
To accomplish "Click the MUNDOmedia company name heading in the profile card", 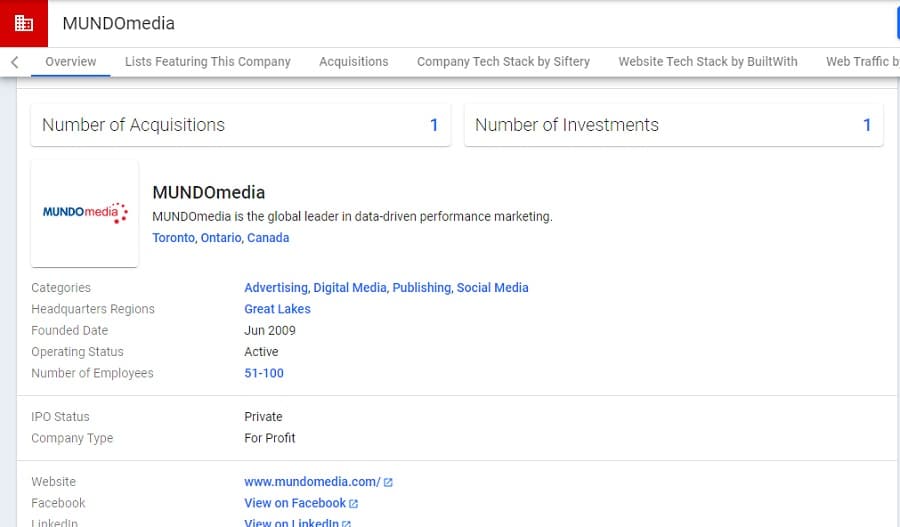I will pos(209,192).
